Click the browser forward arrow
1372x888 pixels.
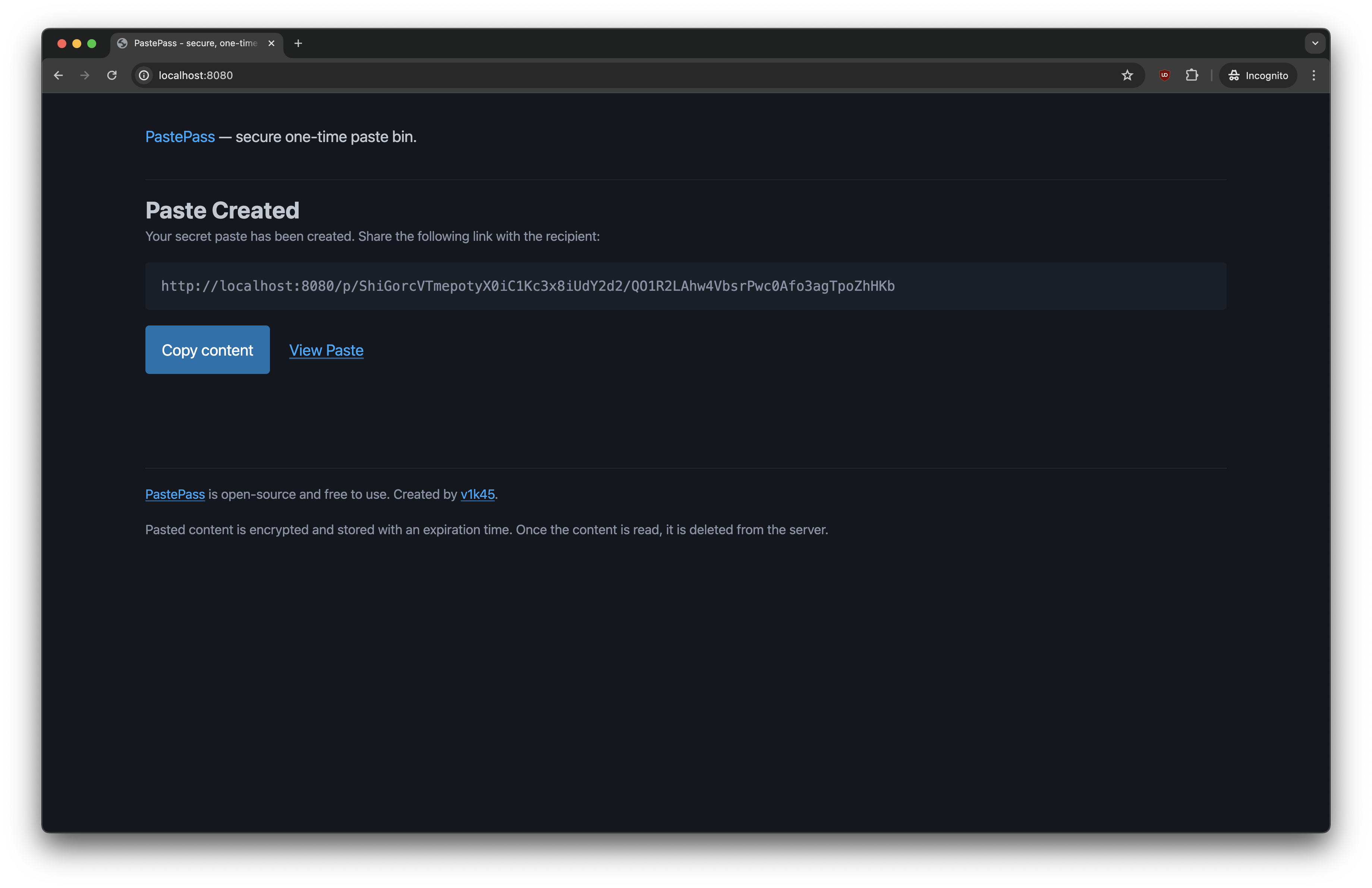click(x=85, y=75)
